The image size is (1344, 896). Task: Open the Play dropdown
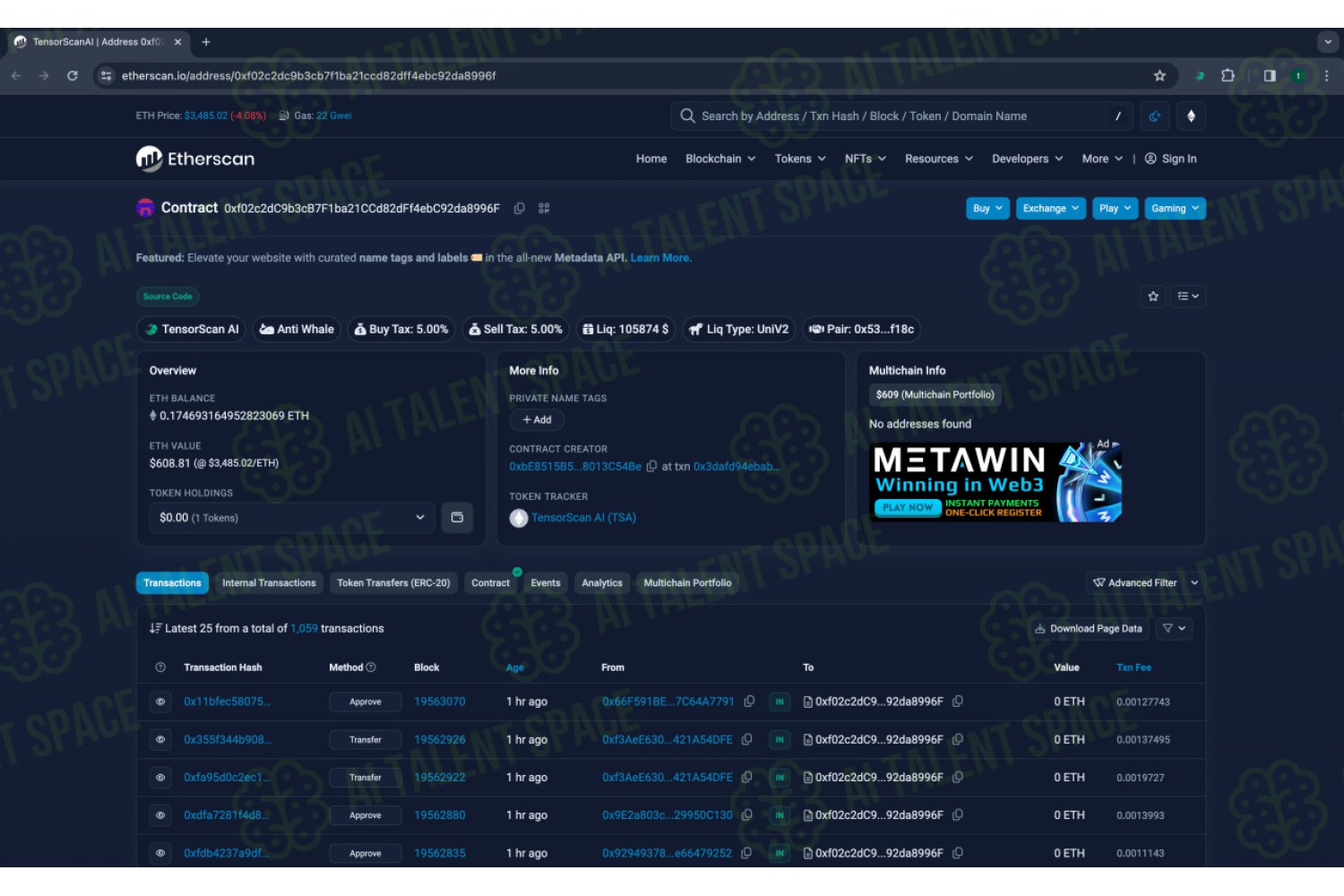click(1116, 209)
